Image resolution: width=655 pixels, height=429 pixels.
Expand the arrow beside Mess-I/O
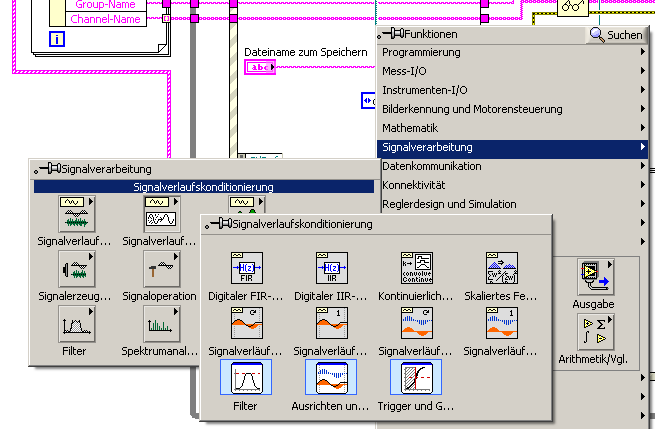[x=642, y=71]
